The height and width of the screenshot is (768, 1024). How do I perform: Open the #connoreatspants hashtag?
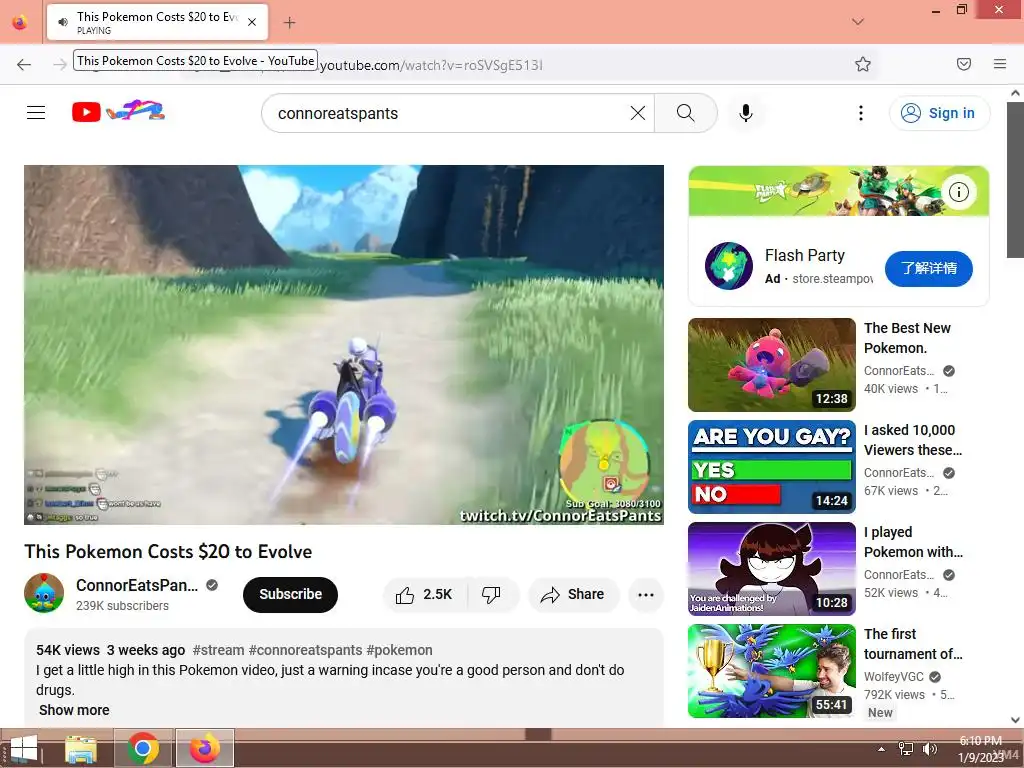point(305,650)
